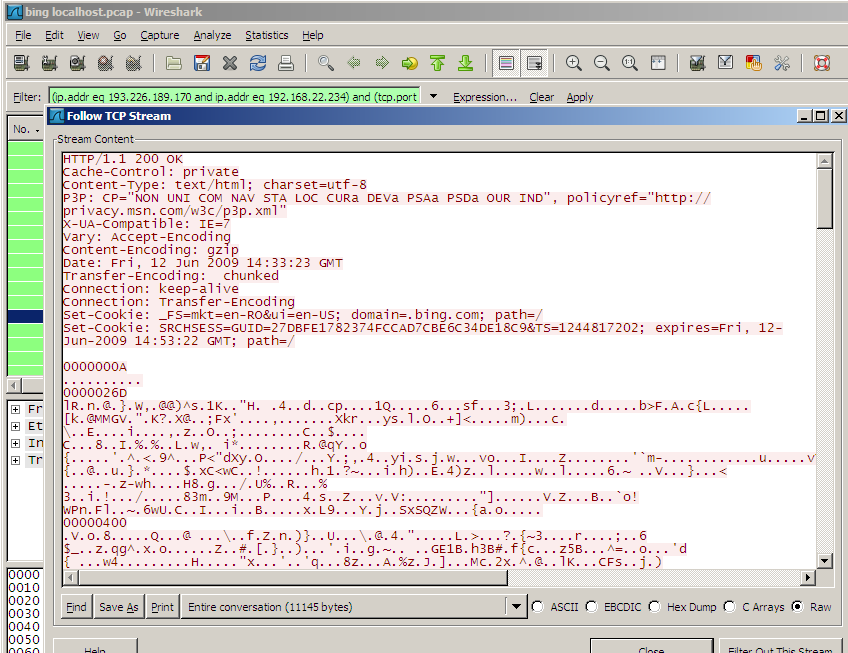Viewport: 848px width, 653px height.
Task: Click the stream content vertical scrollbar
Action: tap(825, 360)
